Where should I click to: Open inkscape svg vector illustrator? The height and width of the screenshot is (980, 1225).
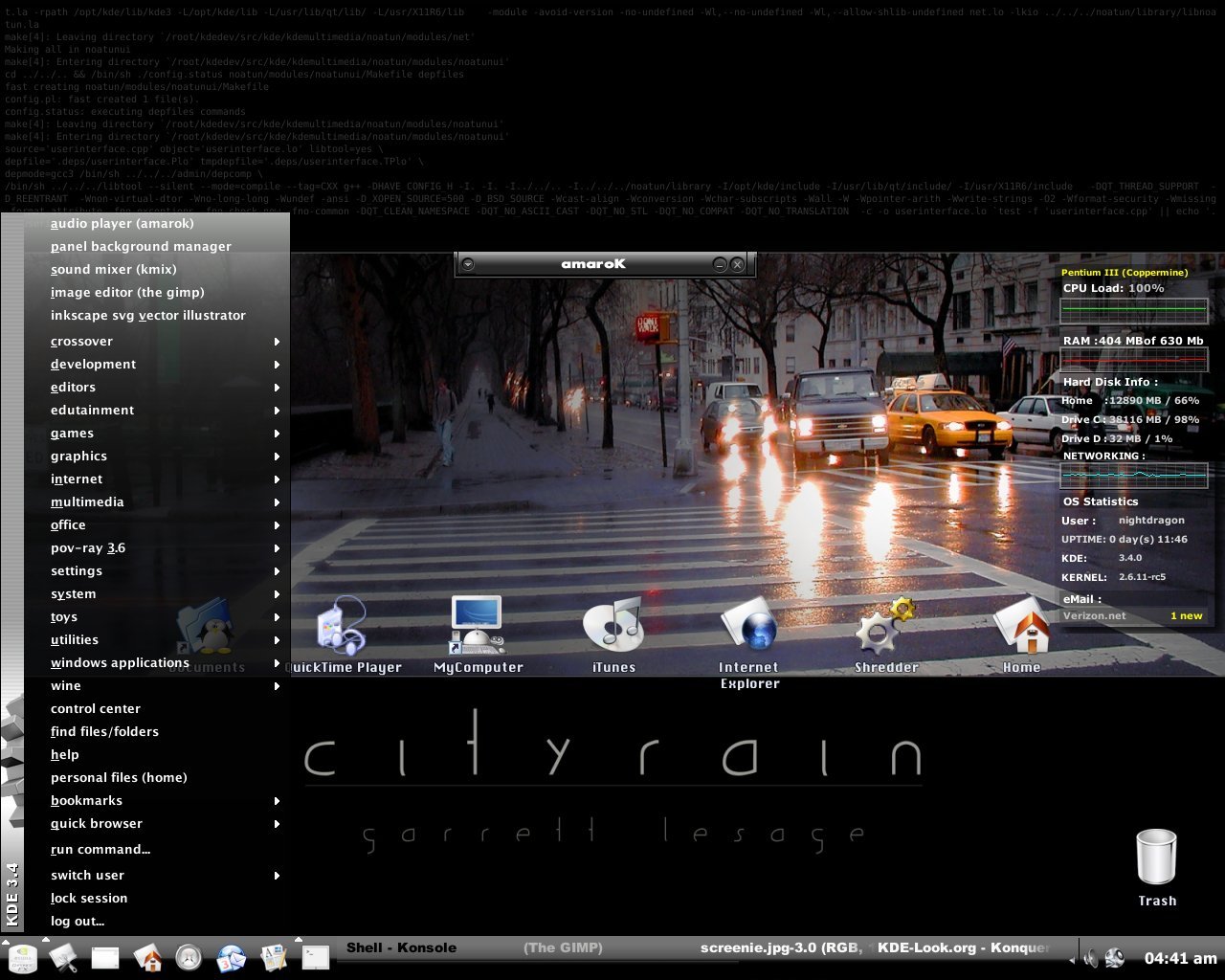[157, 316]
